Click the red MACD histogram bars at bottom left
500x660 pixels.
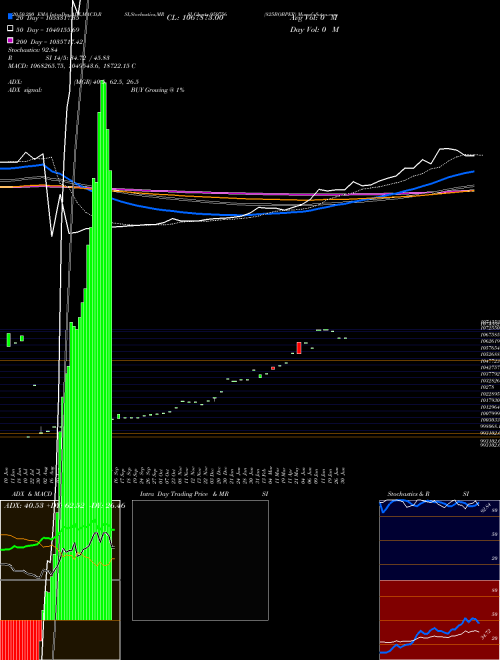coord(21,640)
